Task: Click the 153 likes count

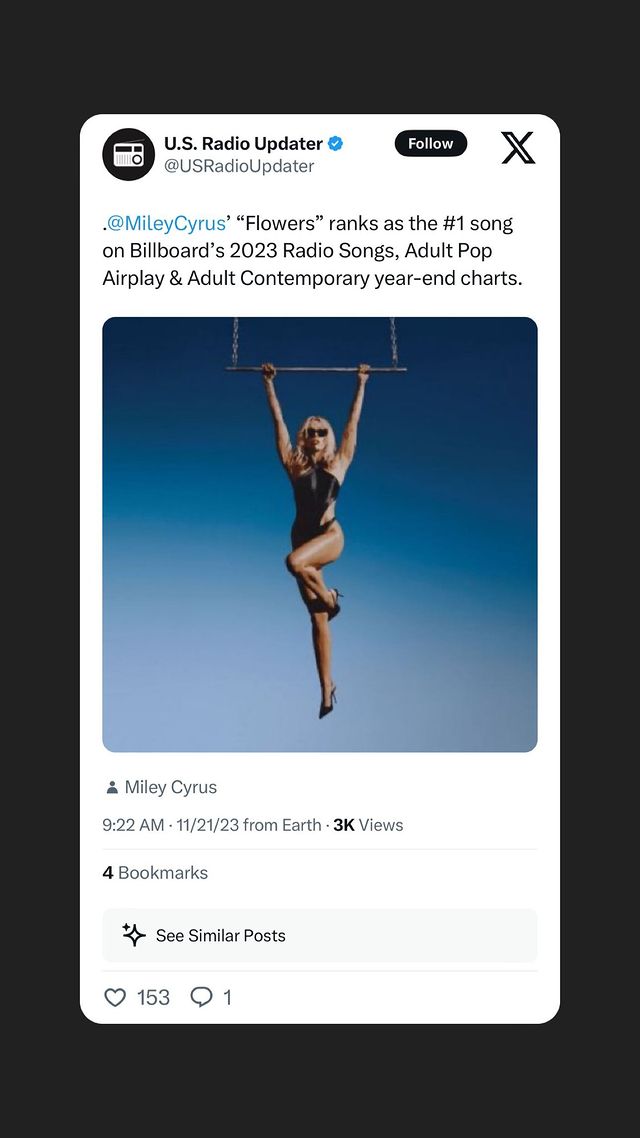Action: coord(153,997)
